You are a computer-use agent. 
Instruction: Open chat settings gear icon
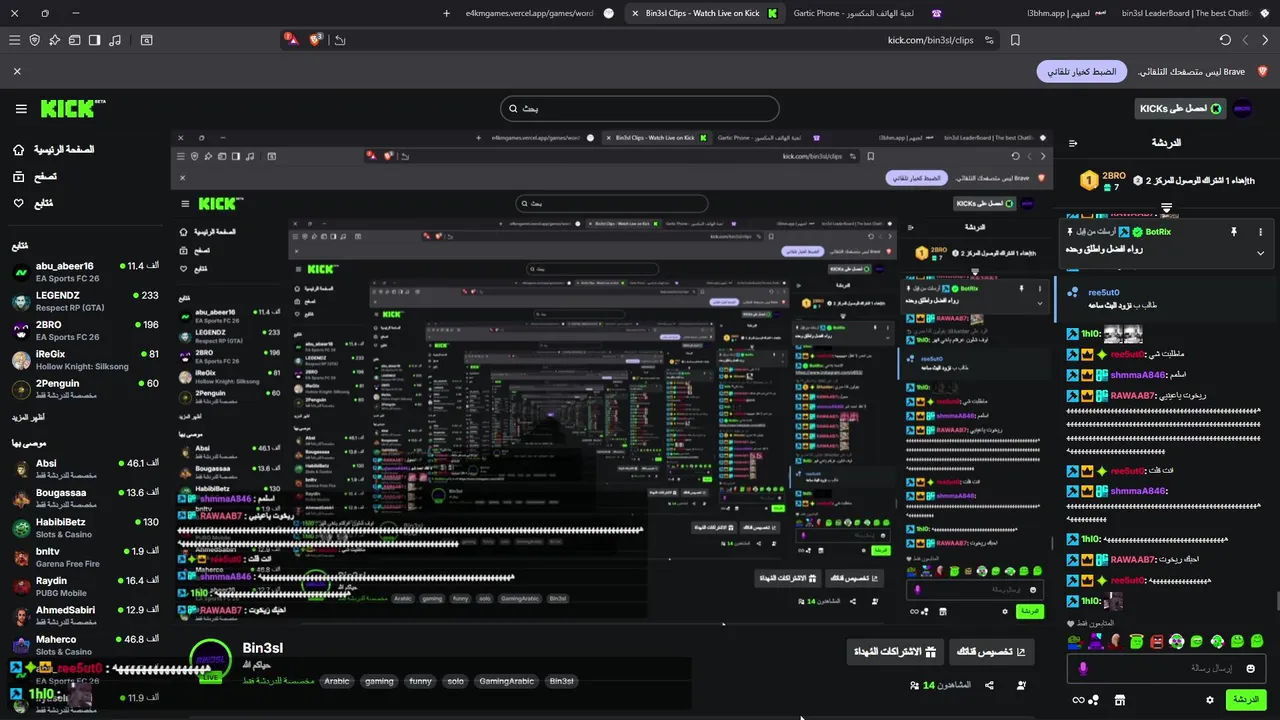[x=1210, y=700]
